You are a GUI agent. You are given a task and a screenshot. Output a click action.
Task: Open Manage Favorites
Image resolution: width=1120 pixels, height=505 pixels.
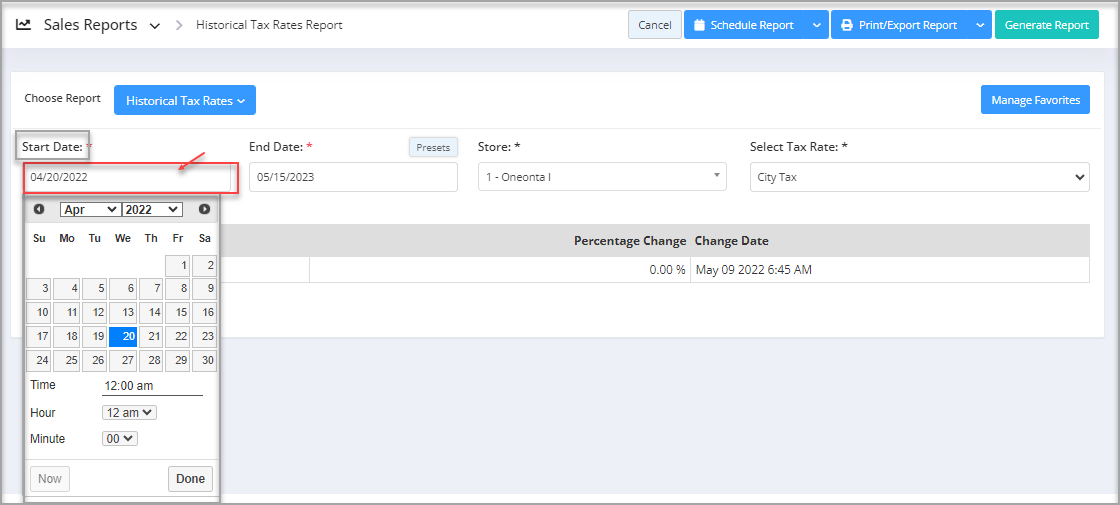[1035, 100]
